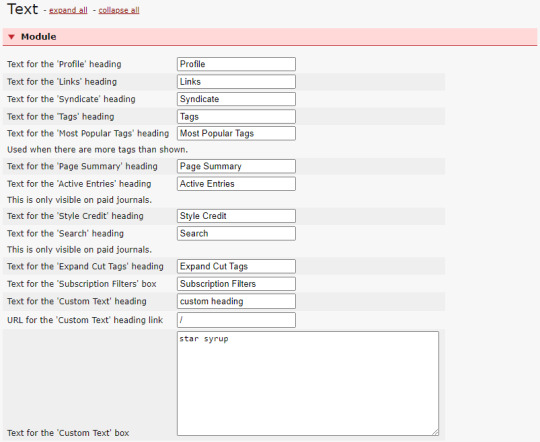Click the 'collapse all' link
This screenshot has height=442, width=540.
pos(119,10)
